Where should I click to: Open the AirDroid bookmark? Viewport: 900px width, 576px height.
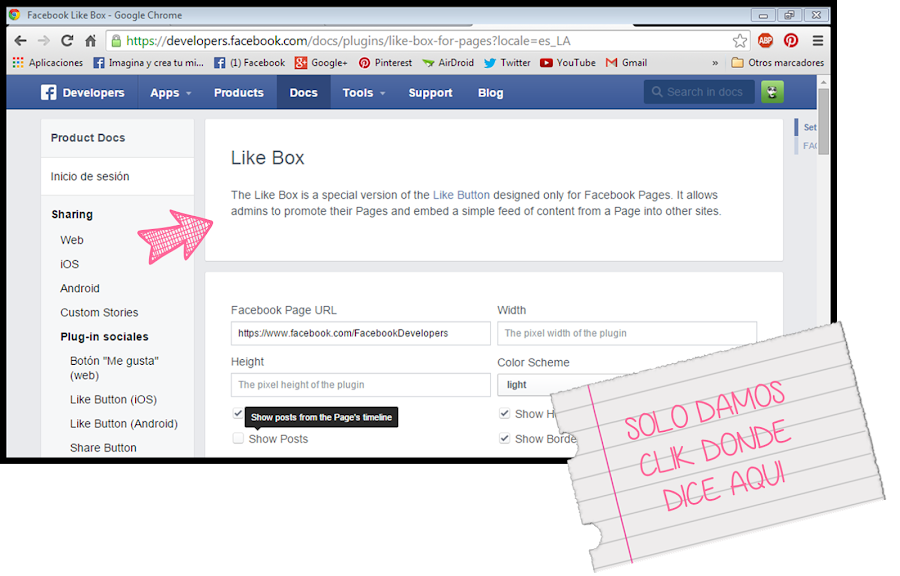[448, 63]
